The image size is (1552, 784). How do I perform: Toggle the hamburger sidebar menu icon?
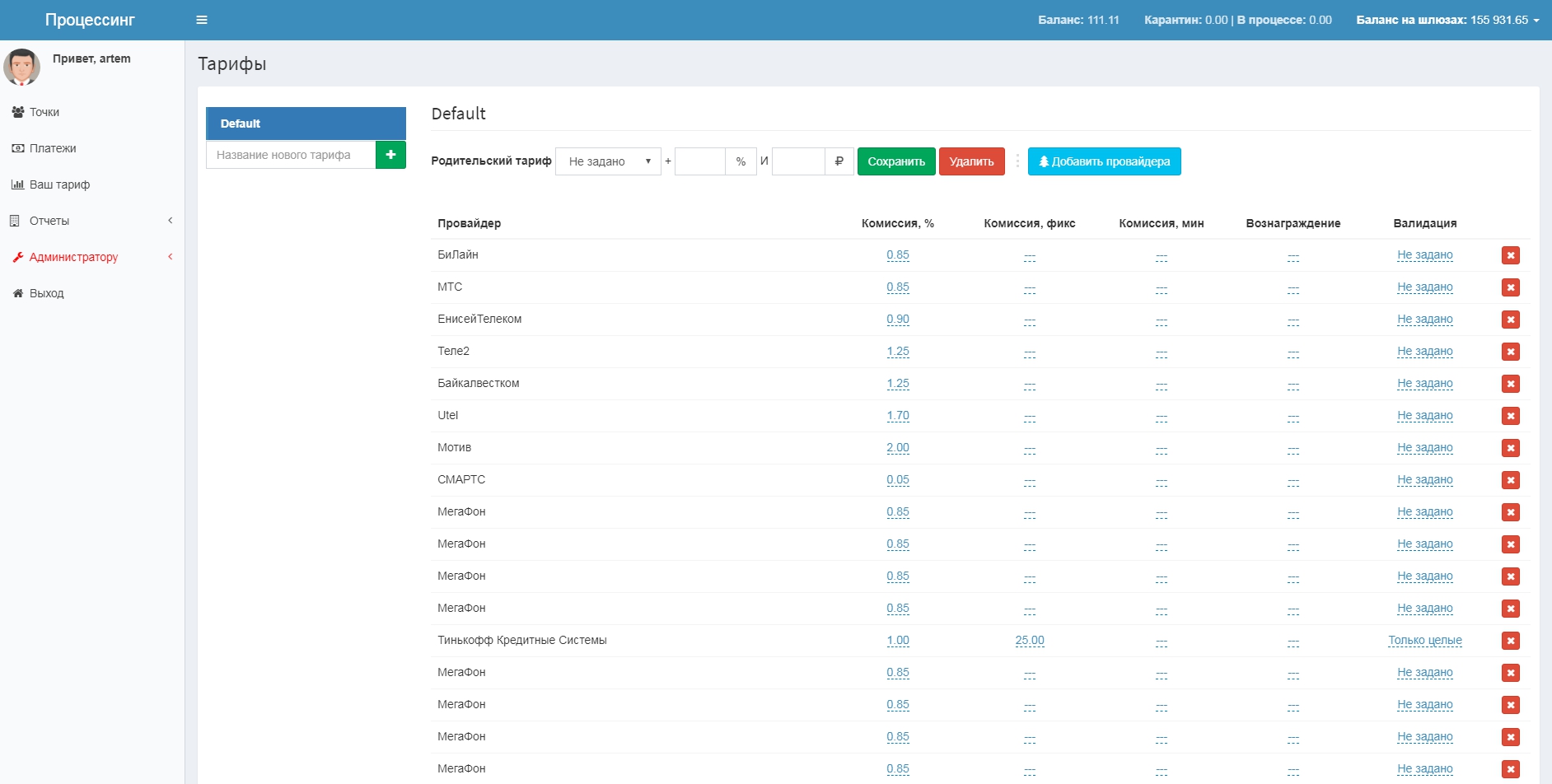click(201, 20)
